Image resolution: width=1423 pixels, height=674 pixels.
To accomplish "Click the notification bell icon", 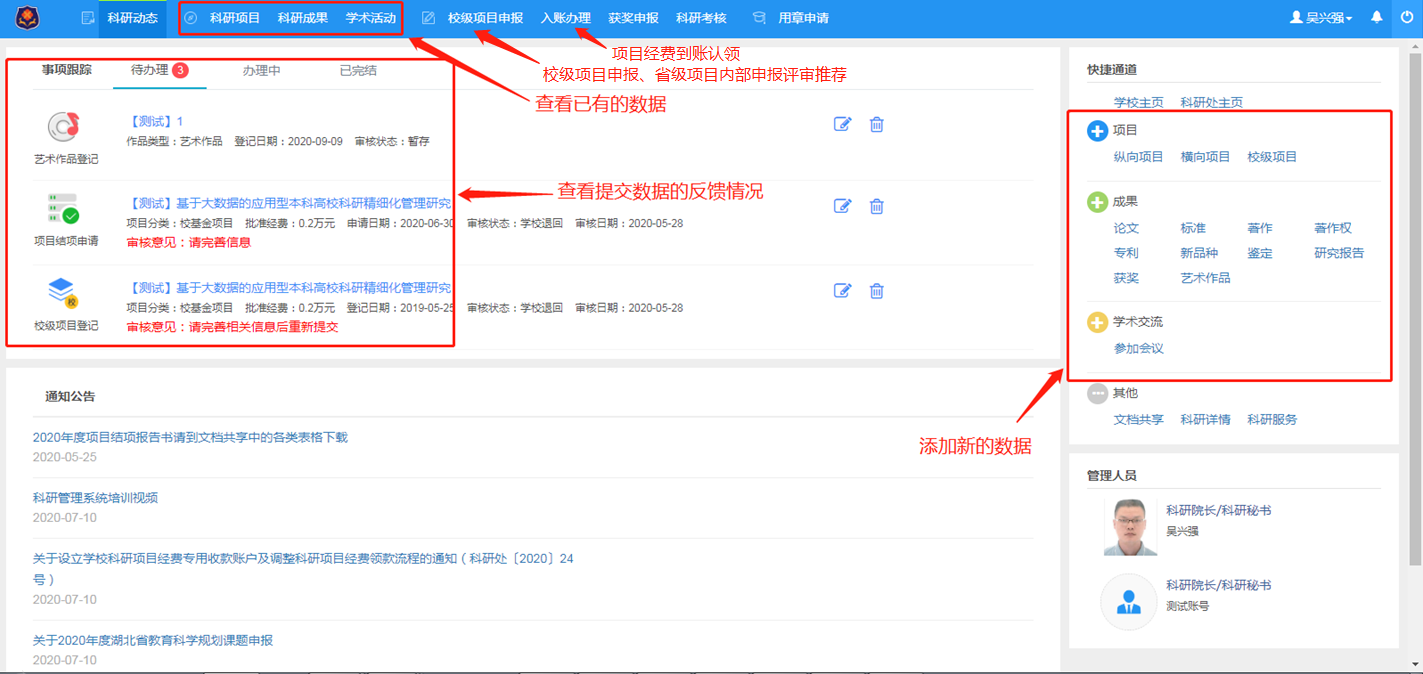I will click(1376, 18).
